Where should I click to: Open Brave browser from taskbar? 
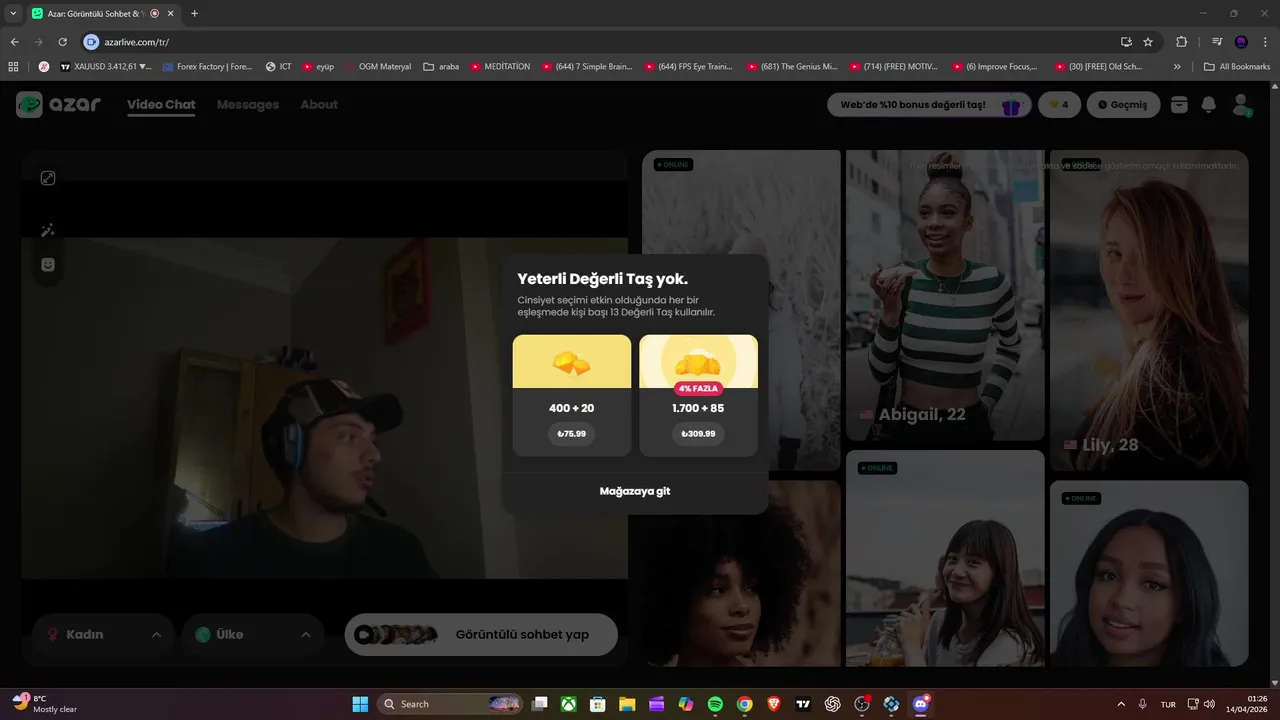774,704
